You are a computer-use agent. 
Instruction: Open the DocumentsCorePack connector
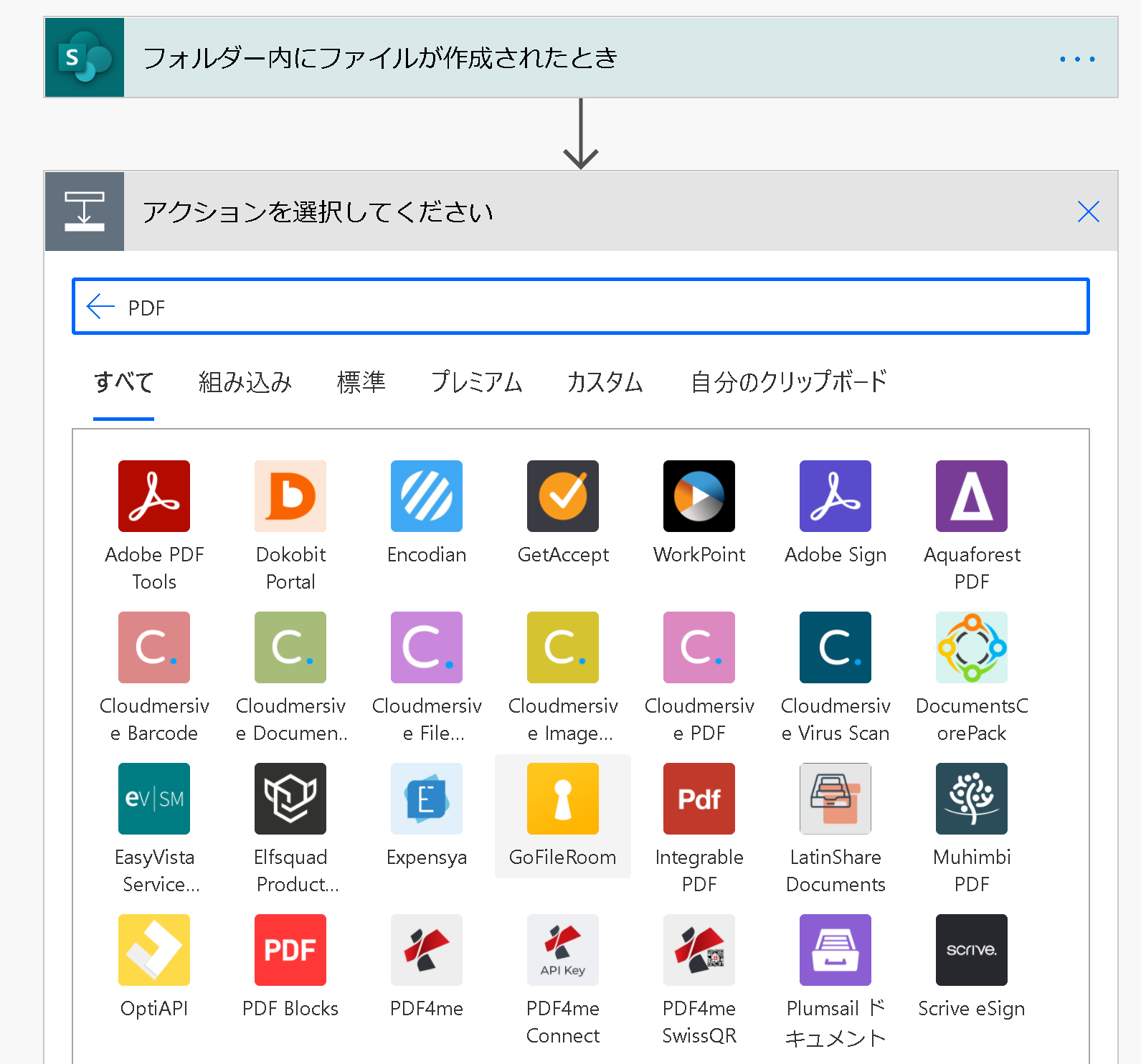[972, 647]
